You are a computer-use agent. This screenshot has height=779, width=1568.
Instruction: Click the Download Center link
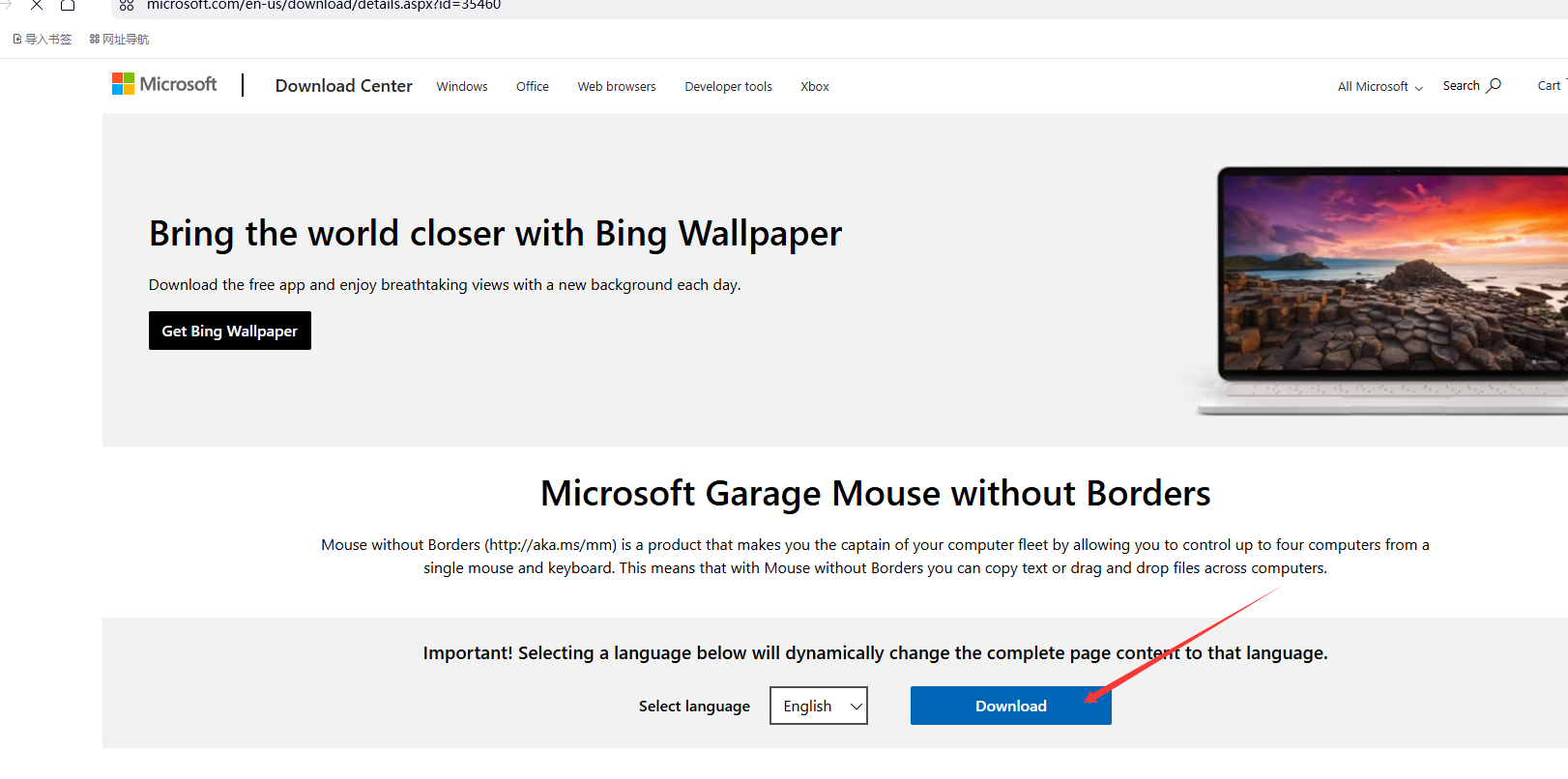click(x=343, y=86)
